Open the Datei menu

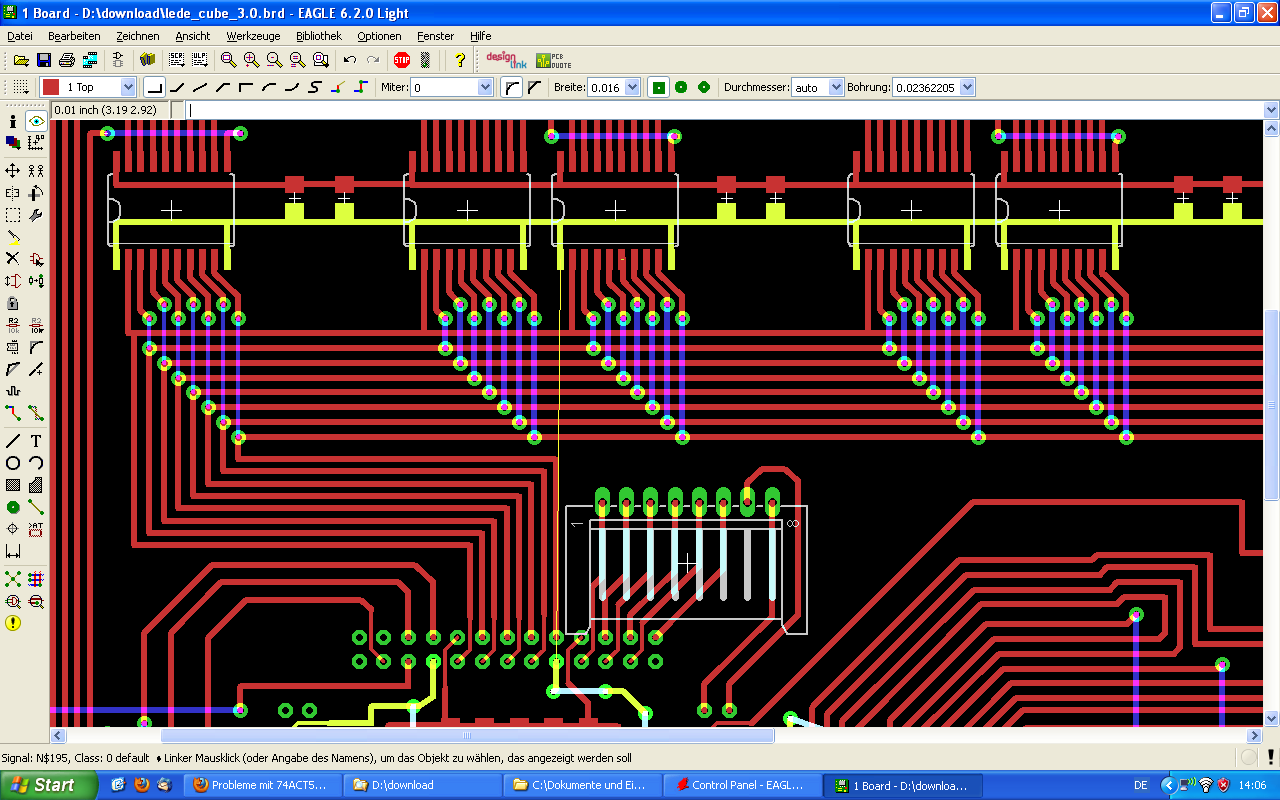tap(20, 36)
